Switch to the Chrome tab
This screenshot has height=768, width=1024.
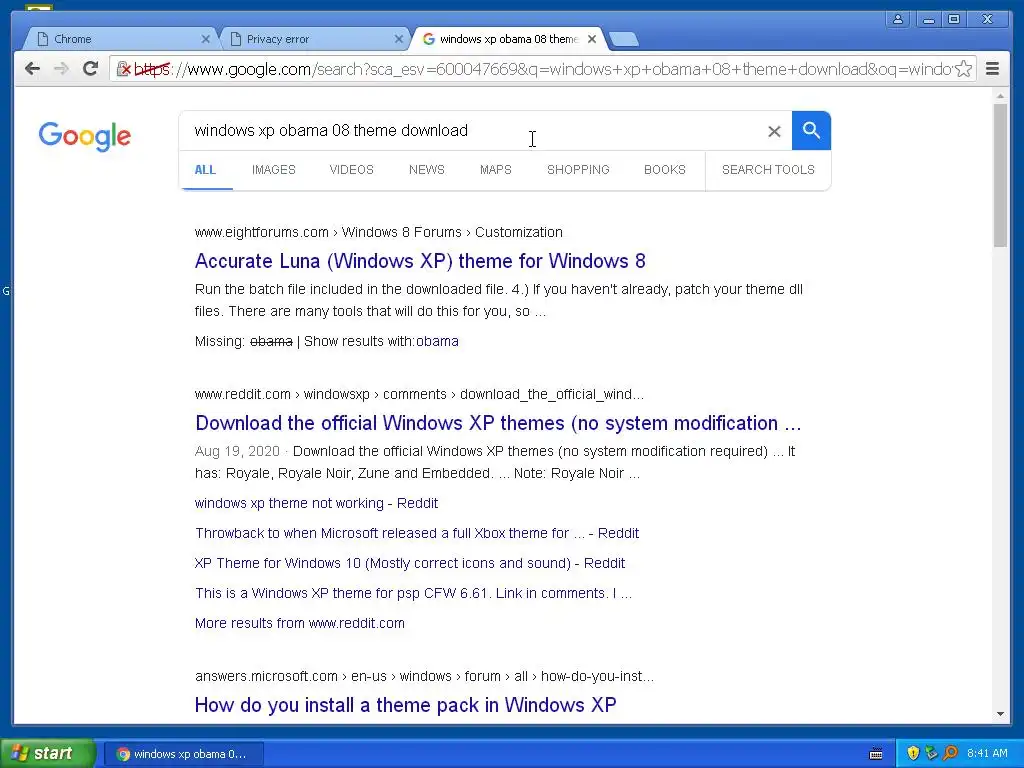[x=121, y=39]
